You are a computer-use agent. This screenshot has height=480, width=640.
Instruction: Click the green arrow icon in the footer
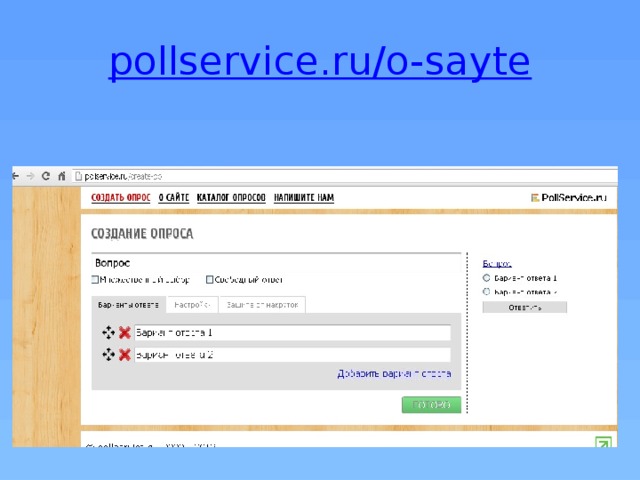pos(603,442)
